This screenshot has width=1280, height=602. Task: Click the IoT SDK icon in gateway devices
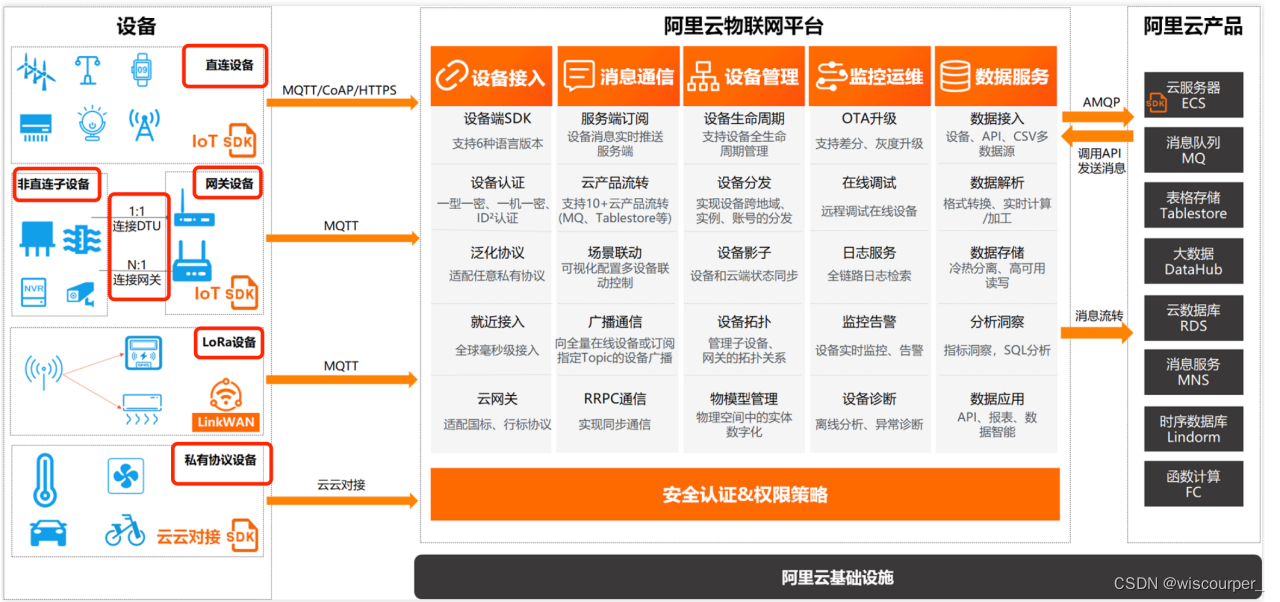[x=225, y=293]
